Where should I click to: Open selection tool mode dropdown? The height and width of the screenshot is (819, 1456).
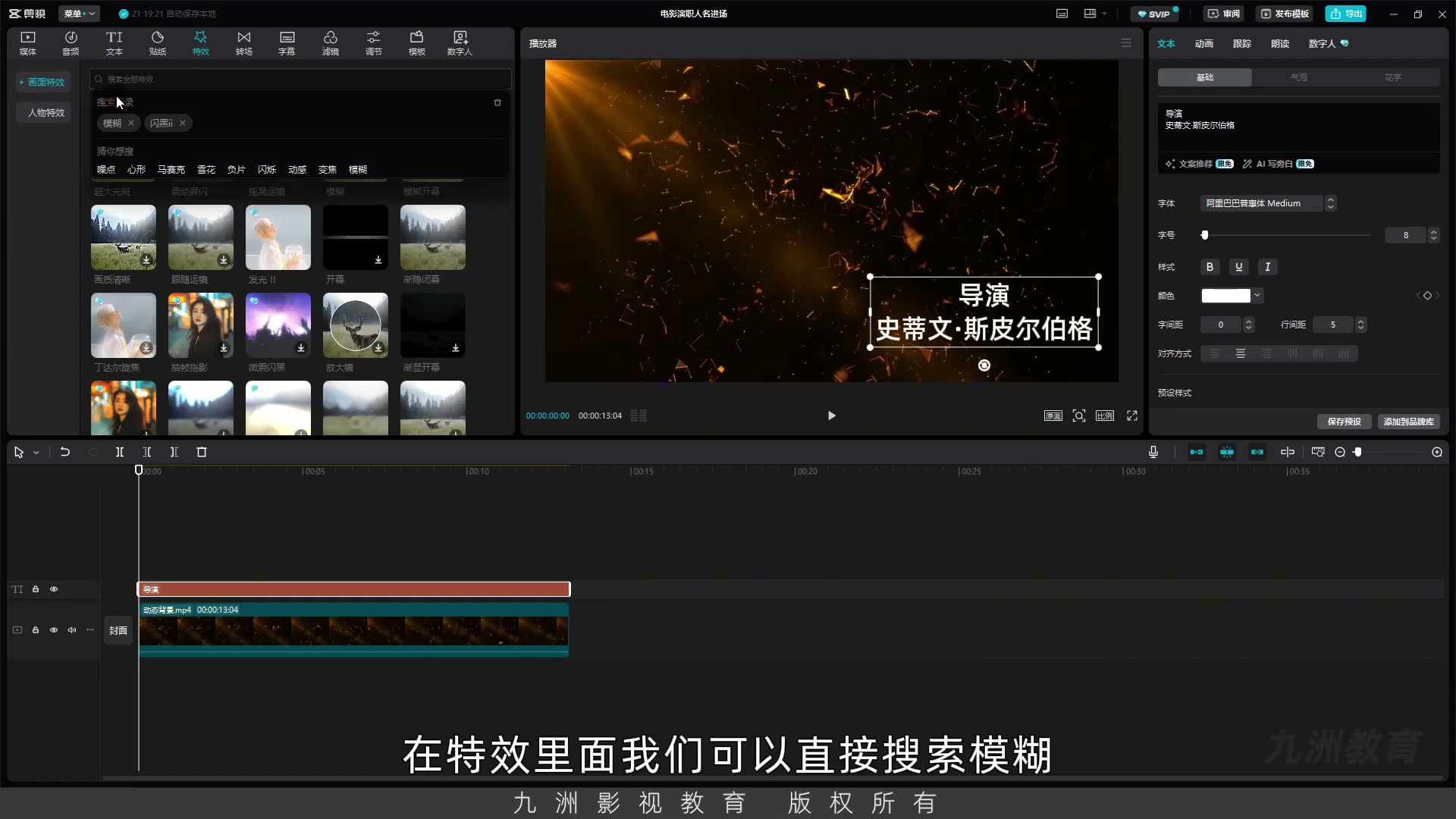(36, 453)
